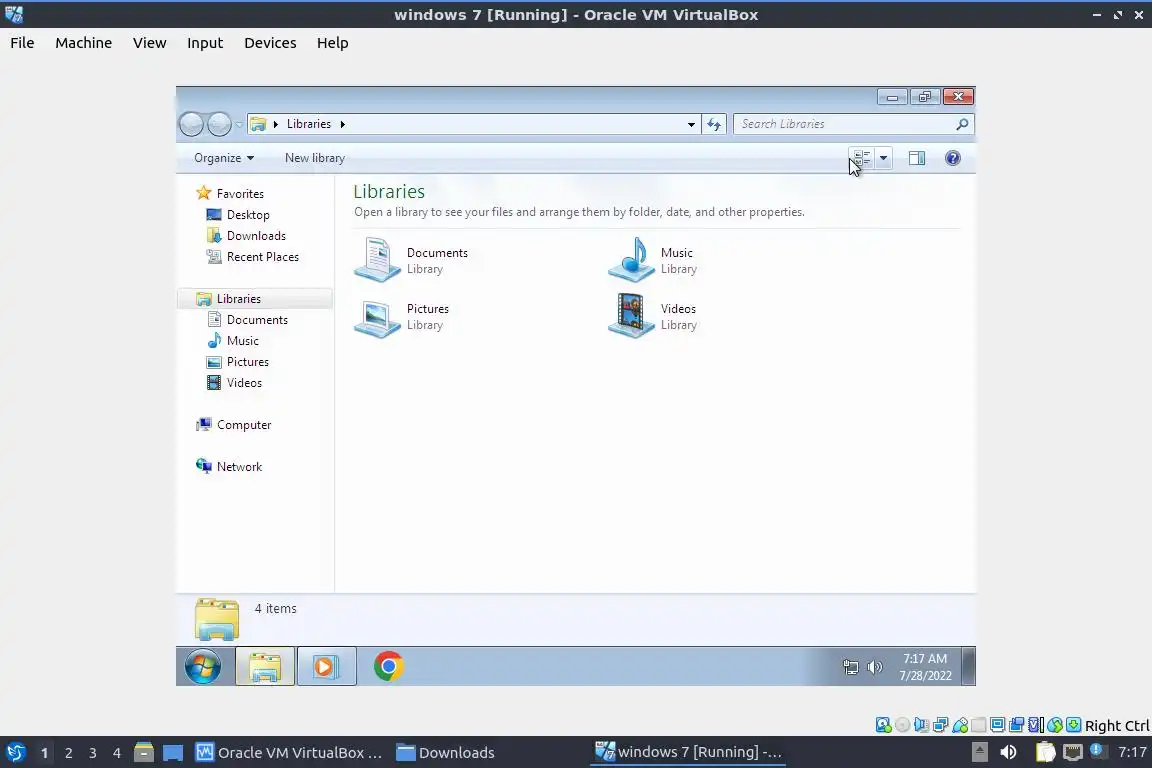Open the VirtualBox Help menu
The height and width of the screenshot is (768, 1152).
click(333, 43)
